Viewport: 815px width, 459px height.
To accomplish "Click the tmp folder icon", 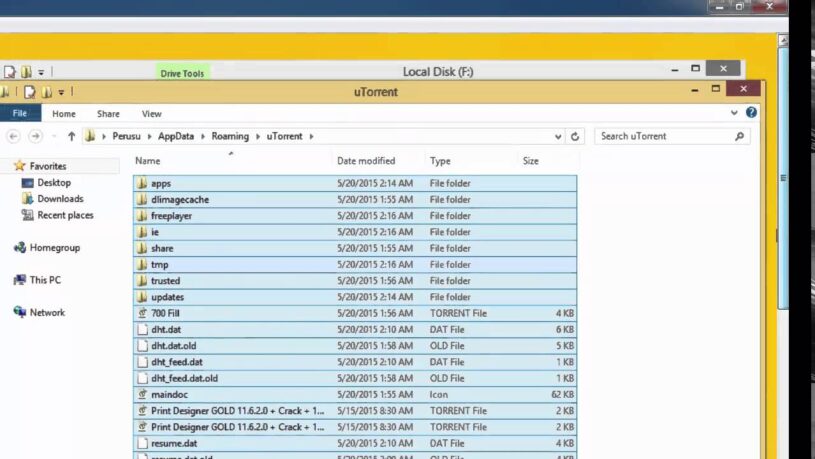I will tap(142, 264).
